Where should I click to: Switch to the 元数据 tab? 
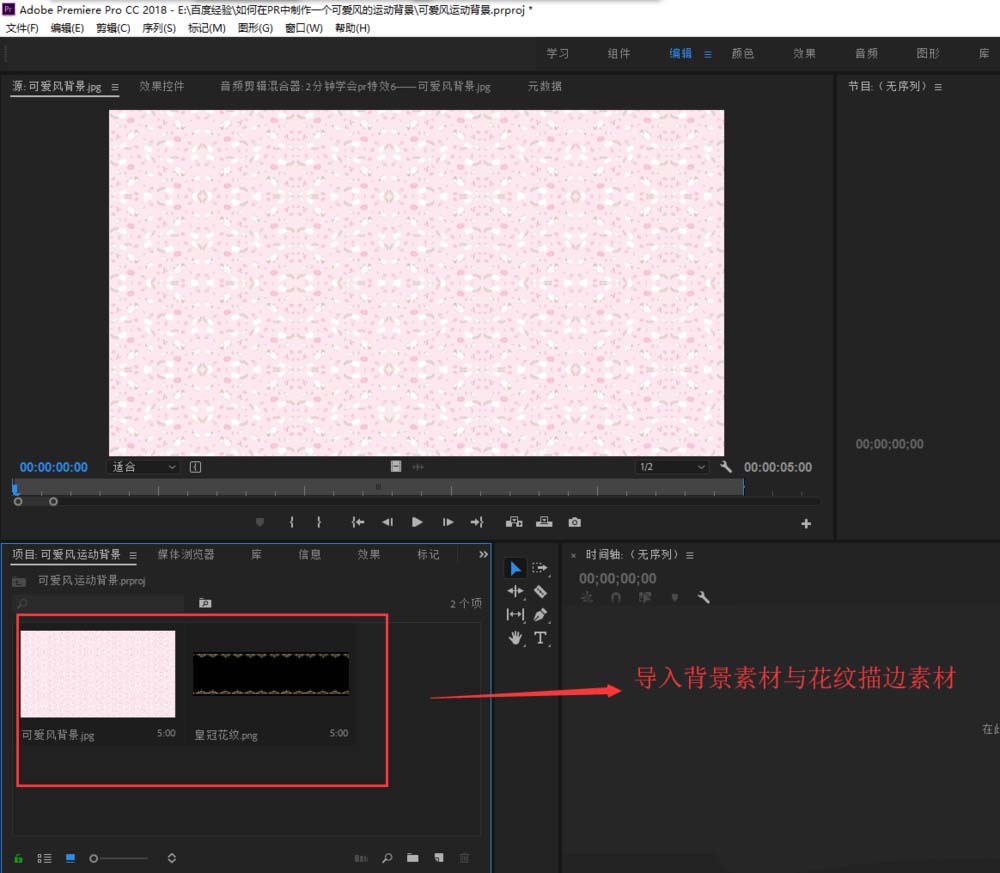point(545,86)
